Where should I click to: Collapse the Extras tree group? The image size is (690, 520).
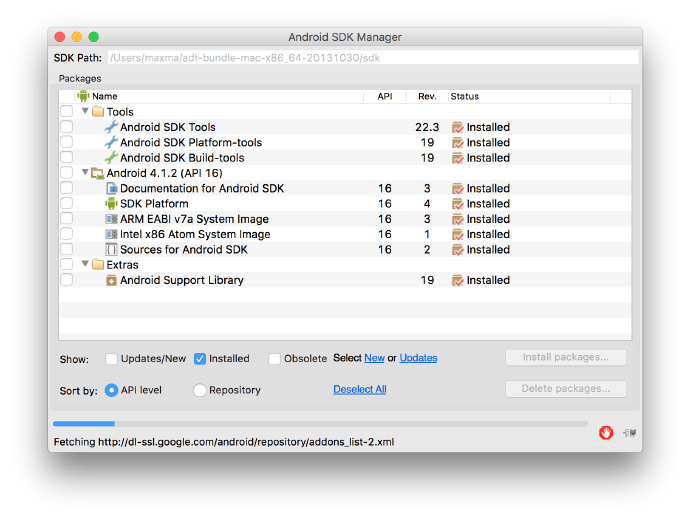pos(85,264)
